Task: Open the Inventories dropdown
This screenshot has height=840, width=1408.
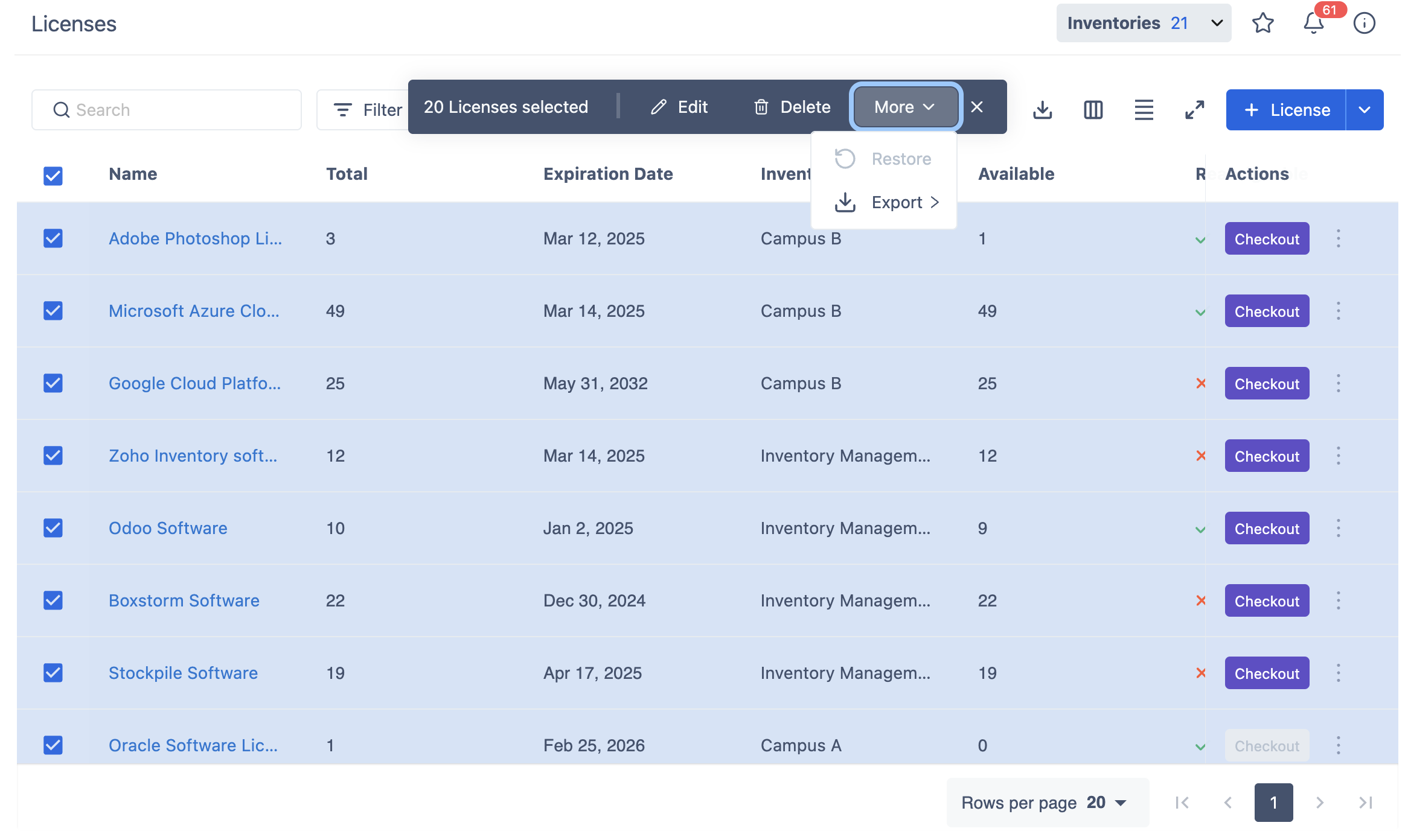Action: click(x=1143, y=24)
